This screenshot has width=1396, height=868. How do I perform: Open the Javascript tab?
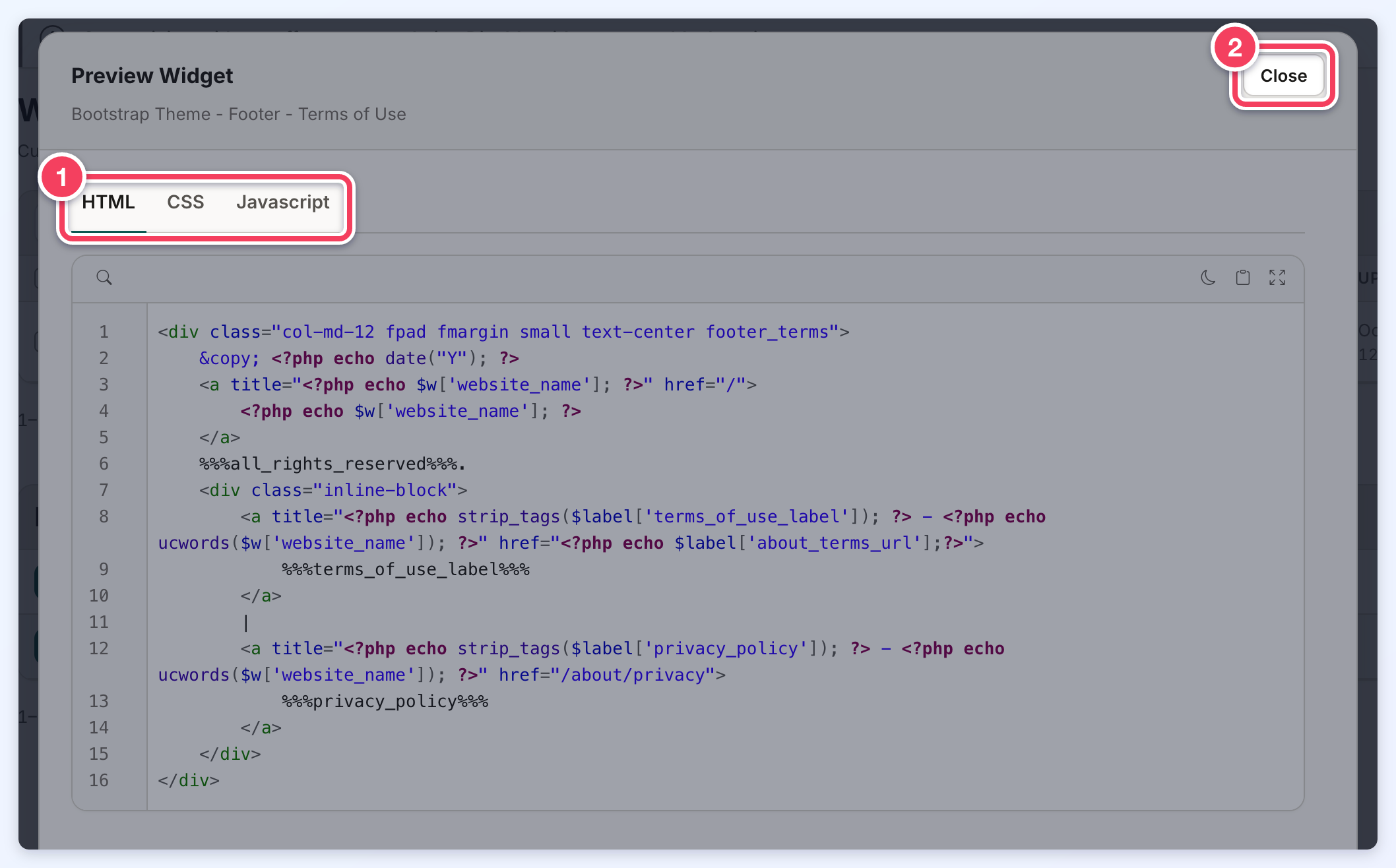pos(282,202)
